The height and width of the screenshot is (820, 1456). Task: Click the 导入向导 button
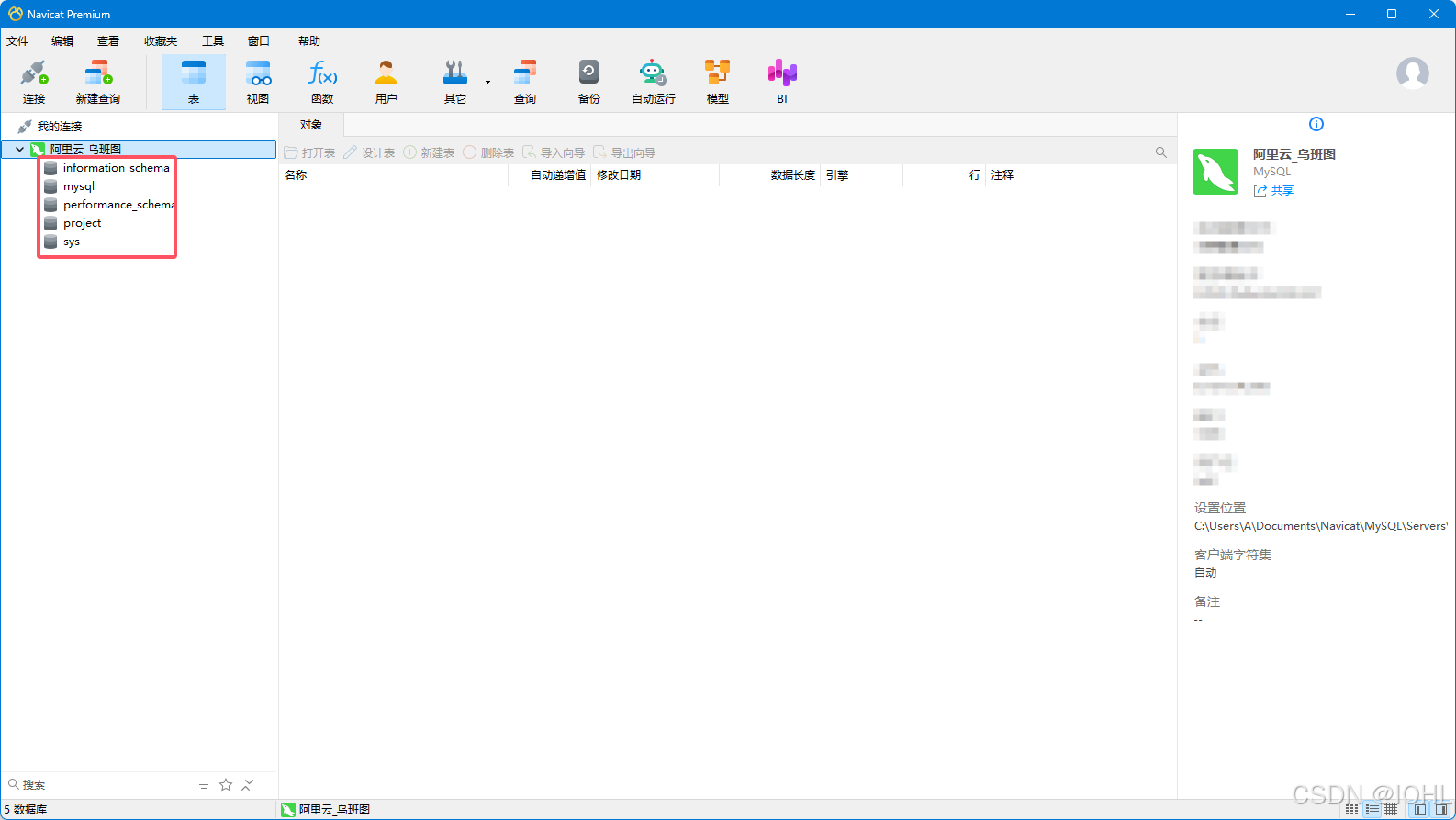click(x=554, y=152)
